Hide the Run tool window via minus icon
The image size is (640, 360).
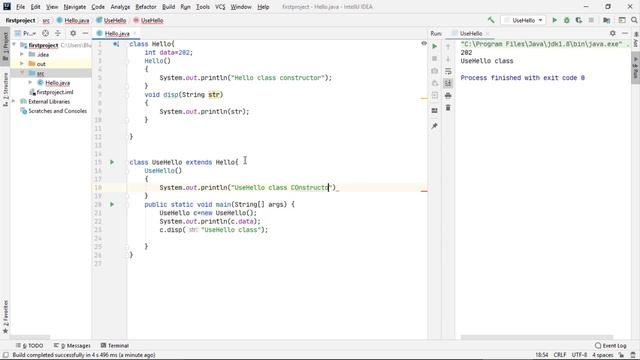(x=625, y=33)
